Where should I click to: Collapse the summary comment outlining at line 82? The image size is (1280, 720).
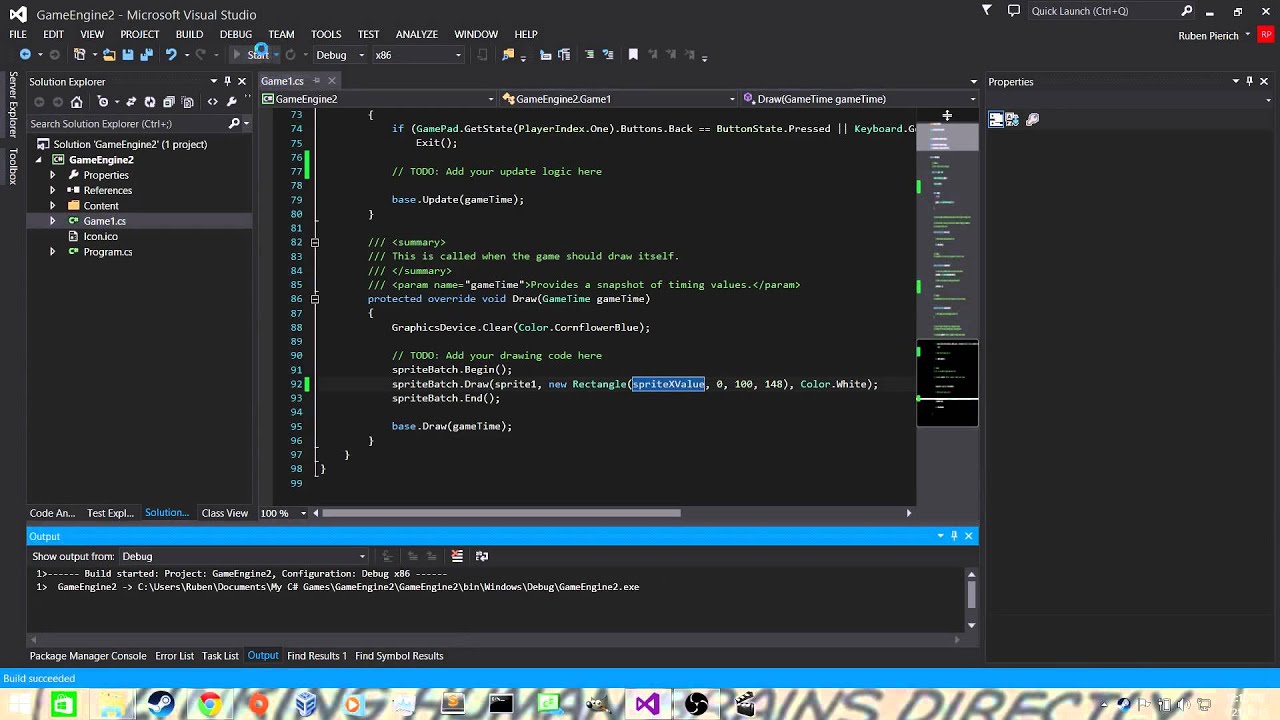tap(314, 242)
